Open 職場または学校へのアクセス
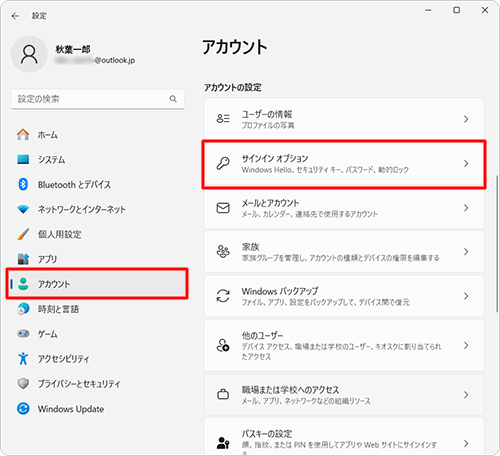Screen dimensions: 500x456 click(344, 395)
